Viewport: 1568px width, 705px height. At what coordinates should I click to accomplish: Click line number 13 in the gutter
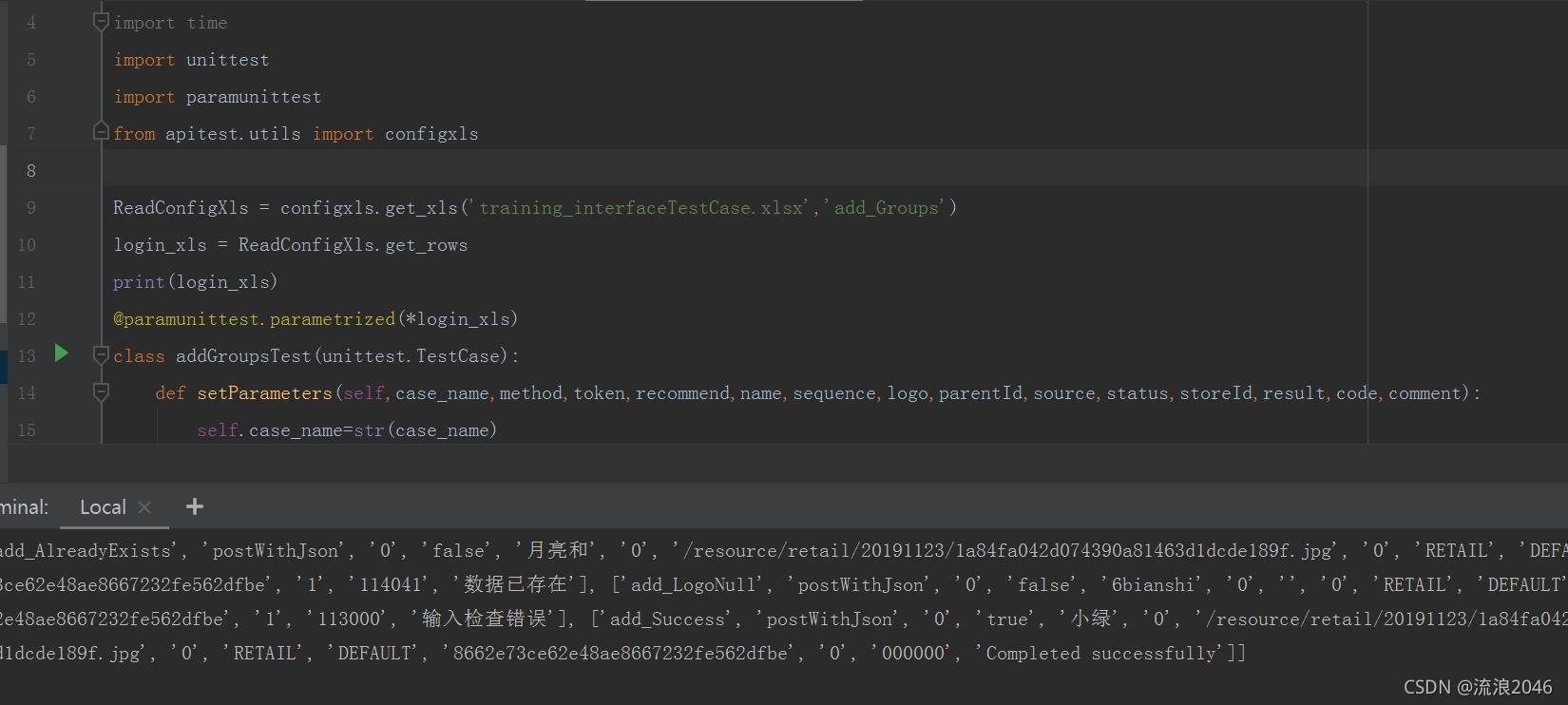tap(27, 356)
